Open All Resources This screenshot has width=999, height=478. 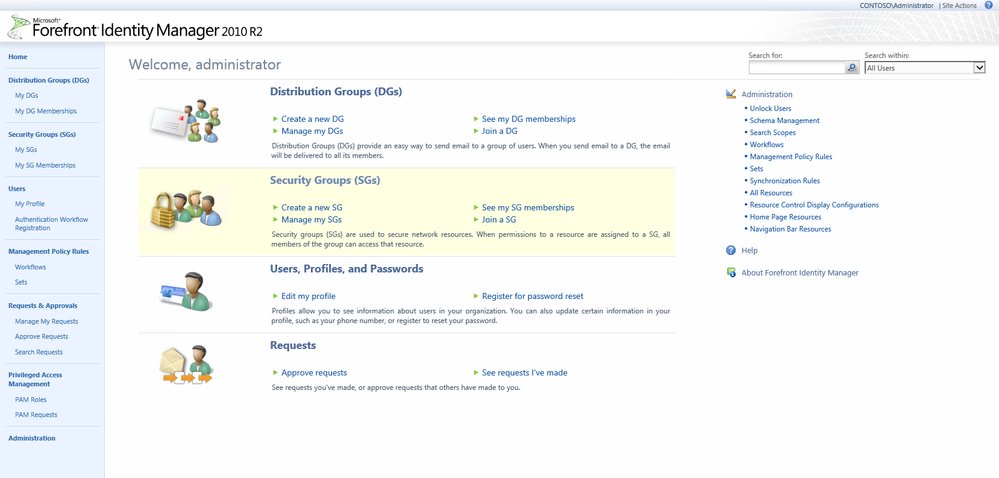pyautogui.click(x=771, y=193)
